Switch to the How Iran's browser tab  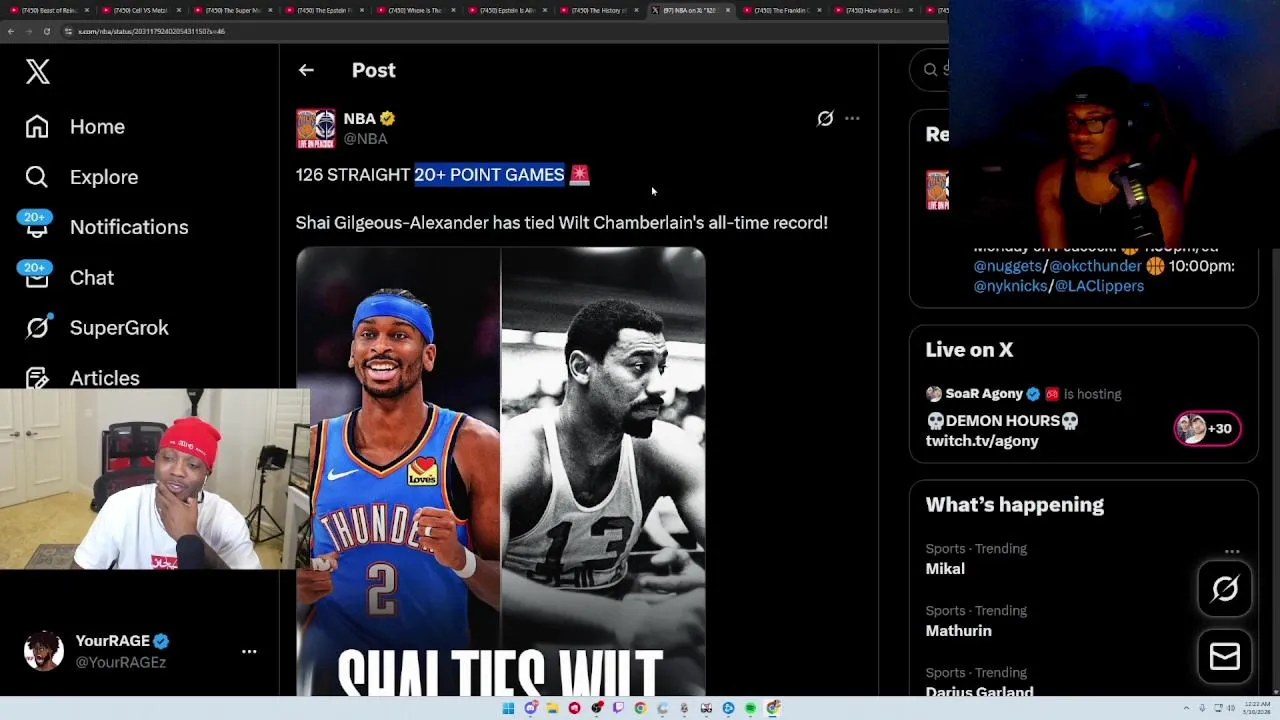pyautogui.click(x=872, y=10)
